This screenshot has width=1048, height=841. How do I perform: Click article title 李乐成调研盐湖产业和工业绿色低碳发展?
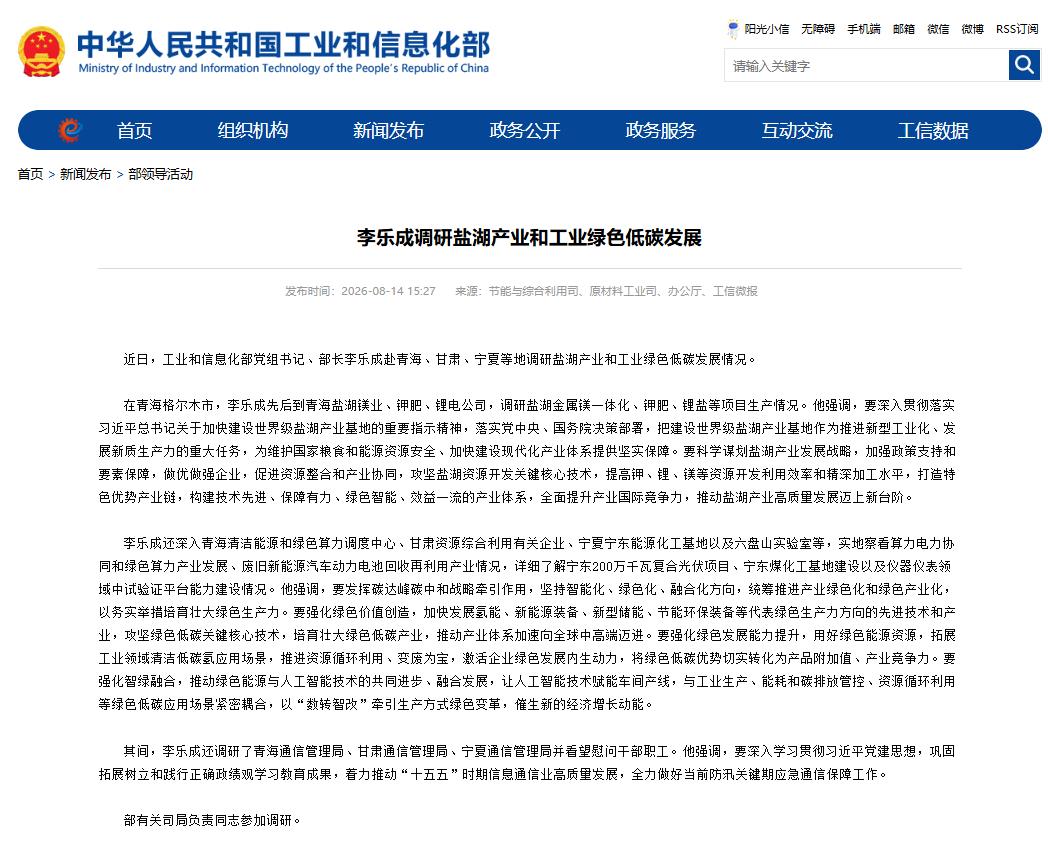[529, 237]
